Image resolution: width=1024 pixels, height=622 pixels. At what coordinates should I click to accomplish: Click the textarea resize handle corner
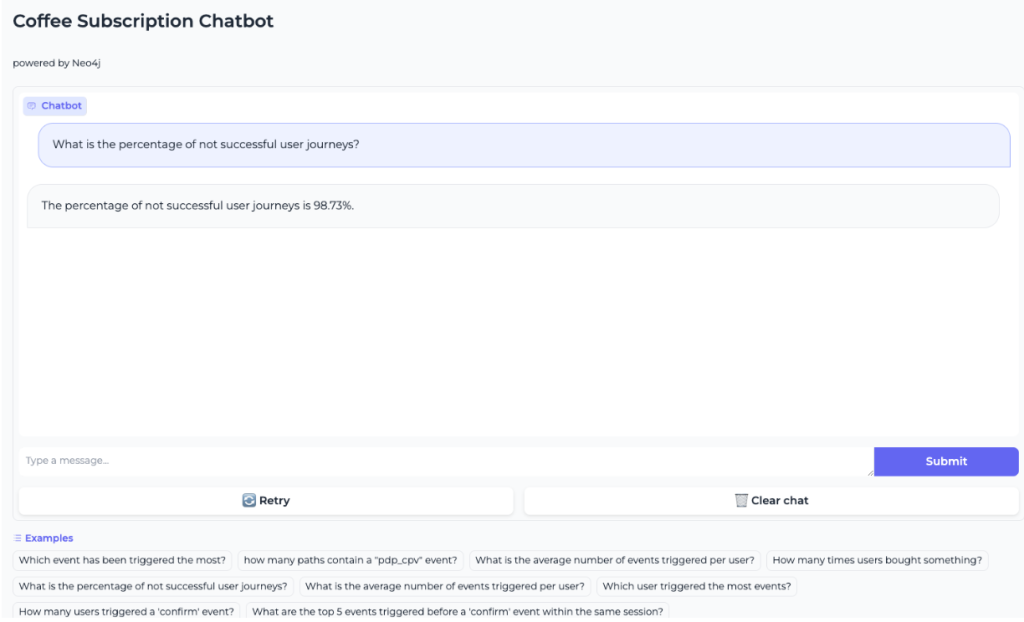point(870,472)
